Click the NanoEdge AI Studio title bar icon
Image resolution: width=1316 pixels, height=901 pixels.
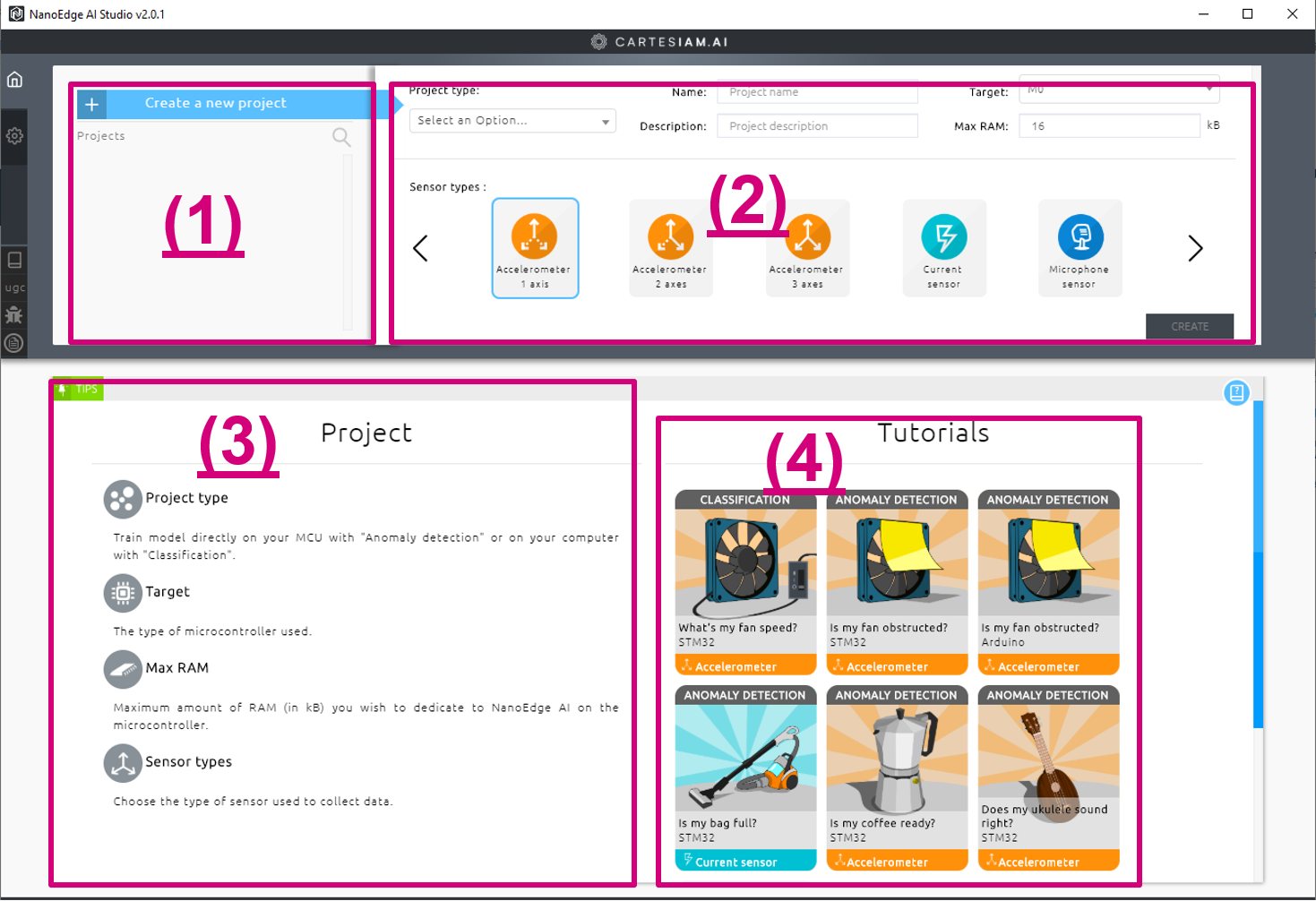pyautogui.click(x=16, y=13)
